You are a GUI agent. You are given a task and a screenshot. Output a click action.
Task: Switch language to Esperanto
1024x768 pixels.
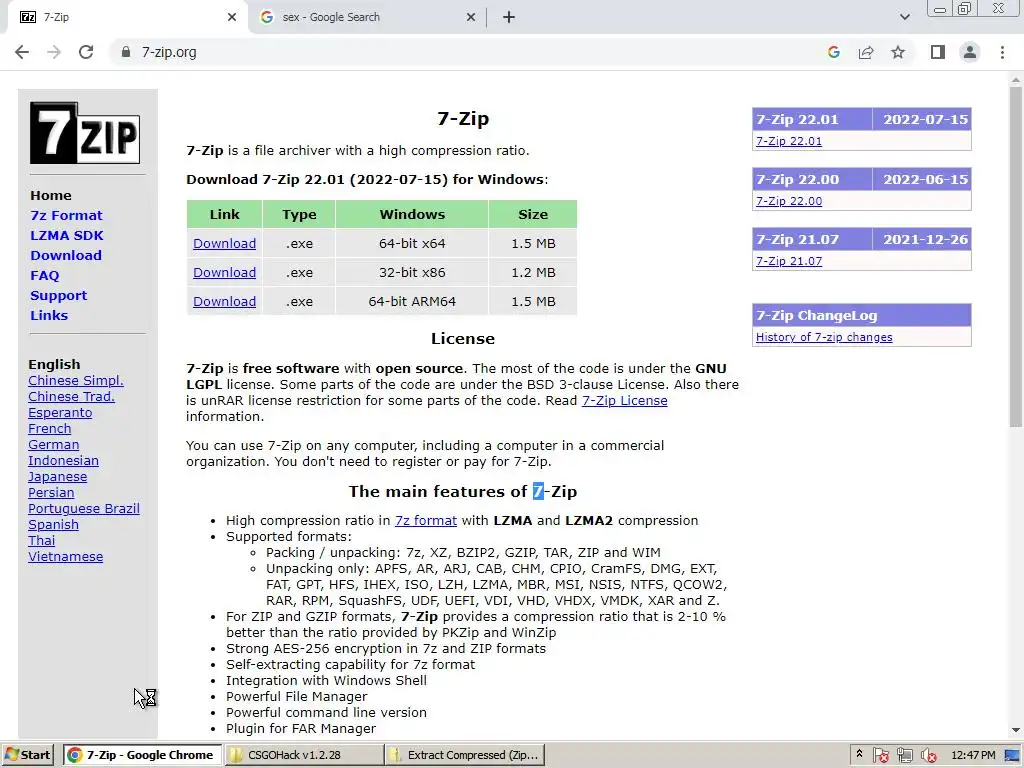[60, 413]
